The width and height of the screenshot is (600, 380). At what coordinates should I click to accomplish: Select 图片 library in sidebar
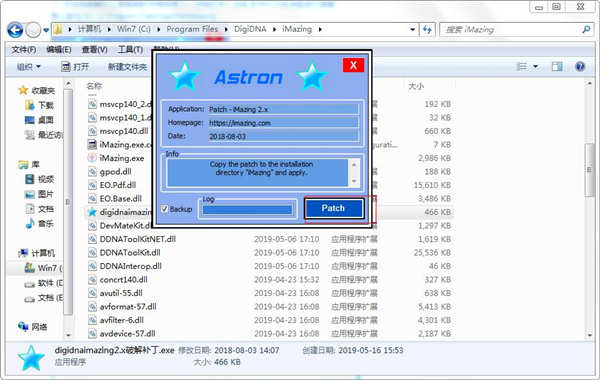(x=39, y=194)
